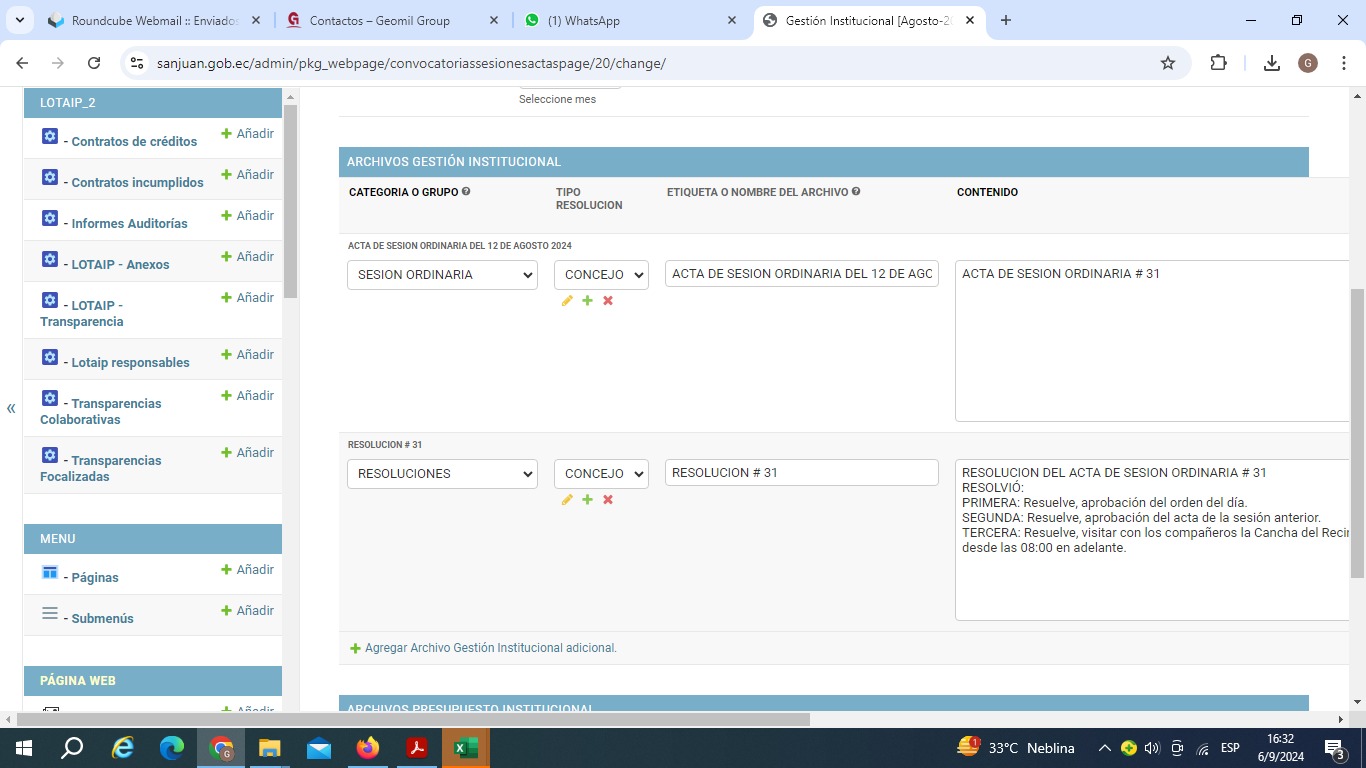Image resolution: width=1366 pixels, height=768 pixels.
Task: Click the help icon next to CATEGORIA O GRUPO
Action: click(466, 192)
